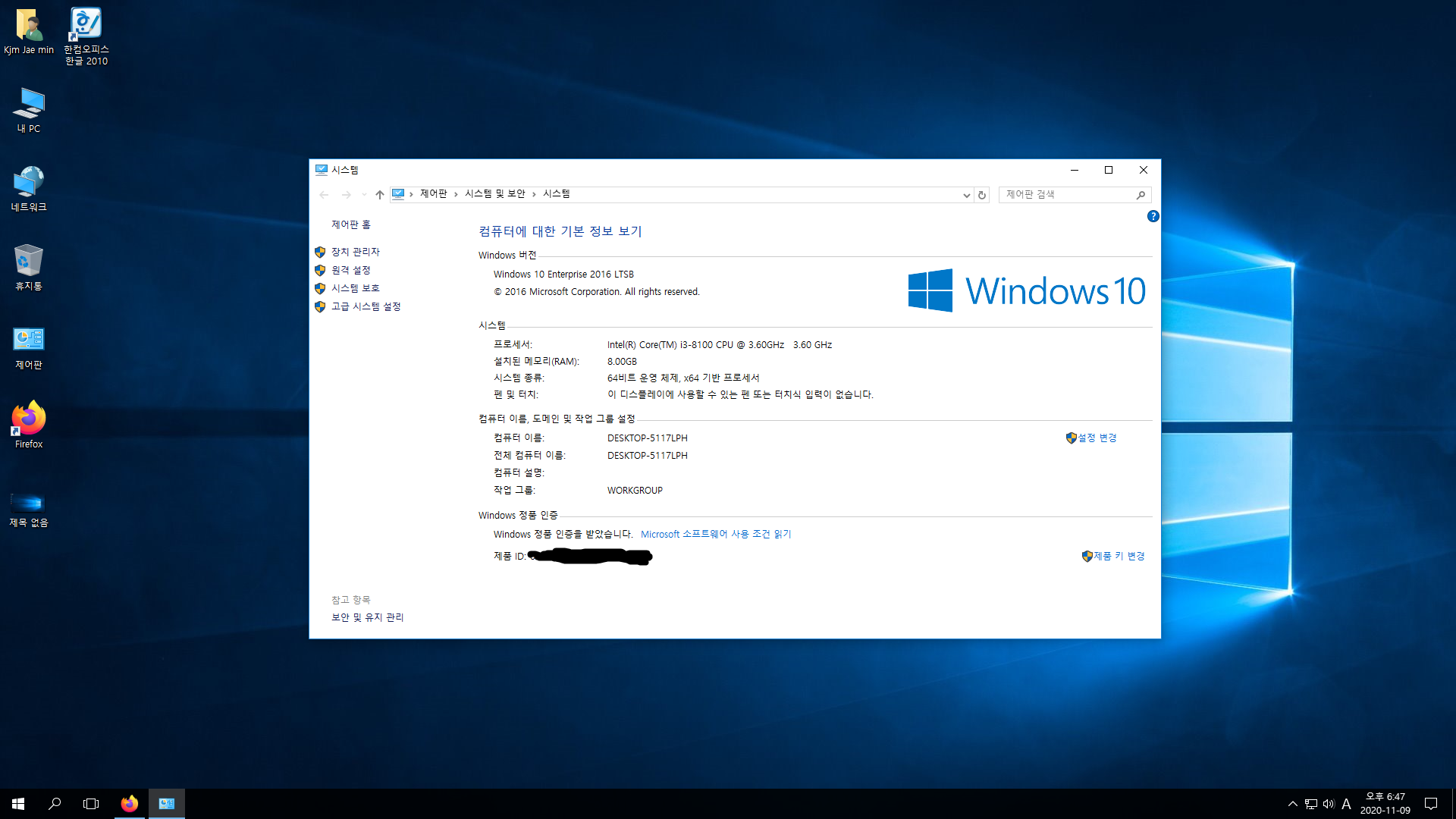The height and width of the screenshot is (819, 1456).
Task: Click the 8.00GB memory value
Action: point(622,362)
